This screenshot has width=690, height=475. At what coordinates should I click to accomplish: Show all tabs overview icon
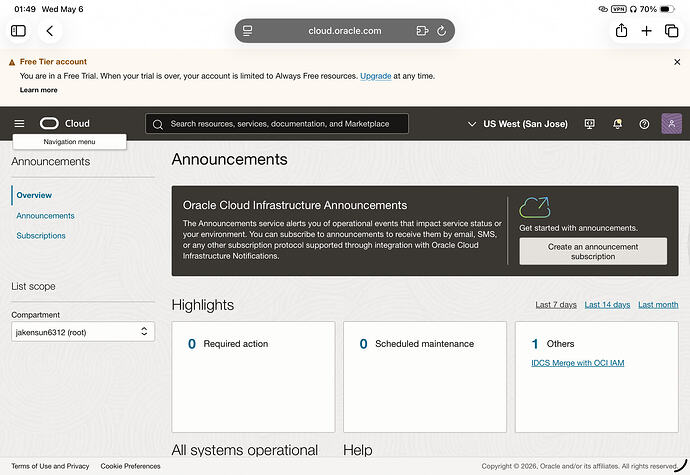pyautogui.click(x=672, y=31)
